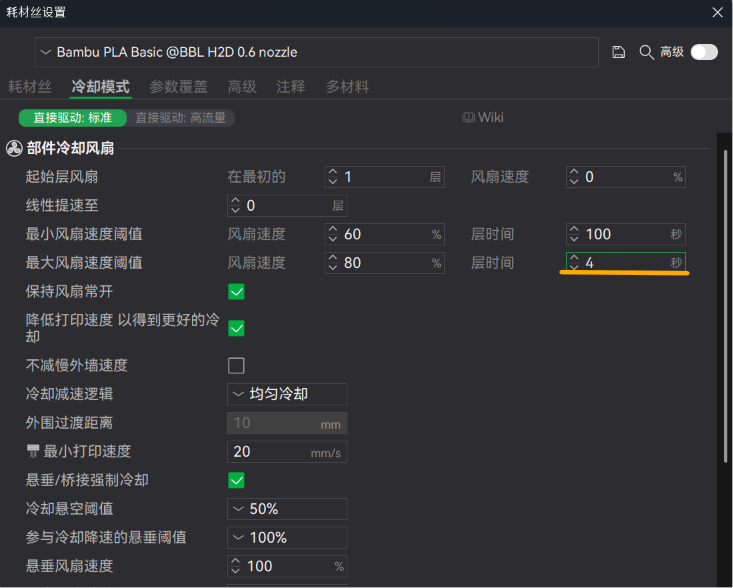The height and width of the screenshot is (588, 733).
Task: Open the 冷却减速逻辑 dropdown showing 均匀冷却
Action: 287,394
